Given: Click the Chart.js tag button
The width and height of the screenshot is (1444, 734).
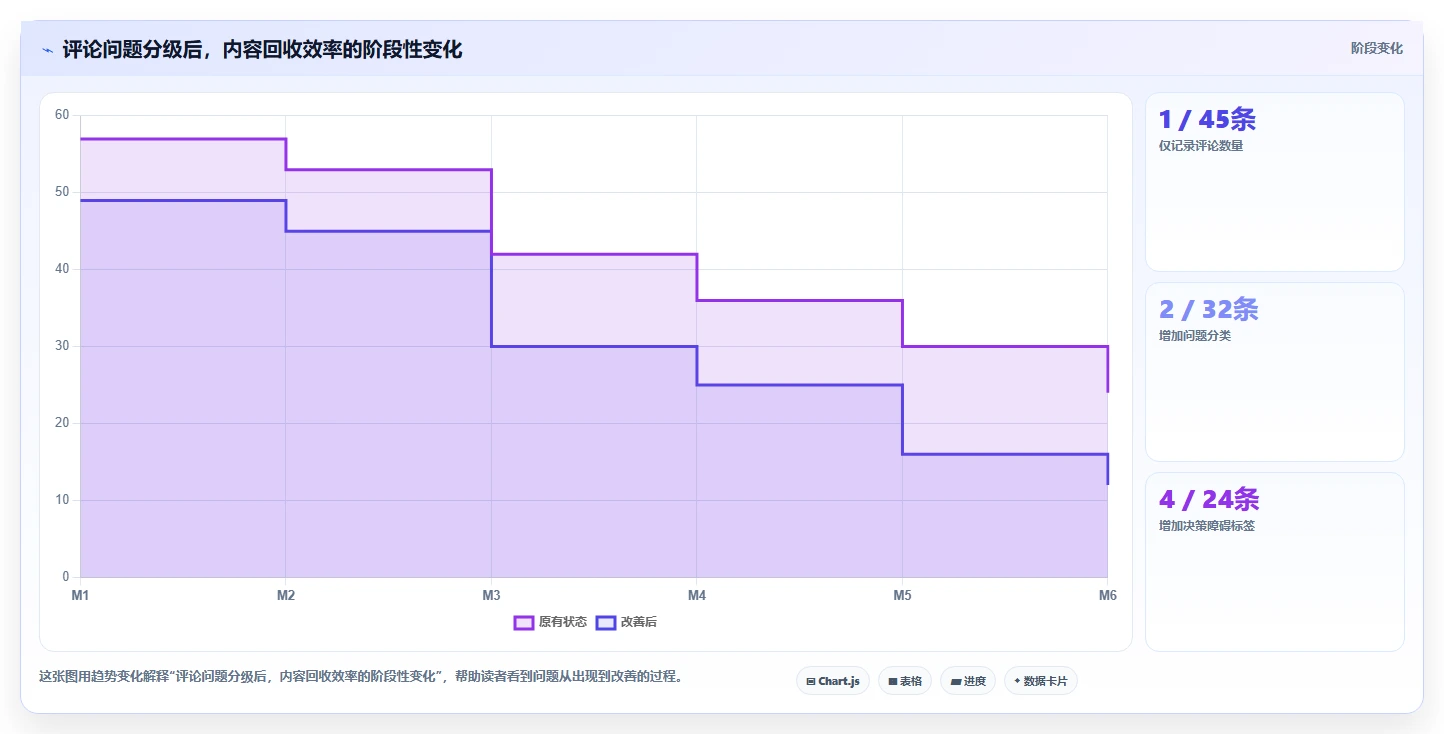Looking at the screenshot, I should tap(833, 681).
